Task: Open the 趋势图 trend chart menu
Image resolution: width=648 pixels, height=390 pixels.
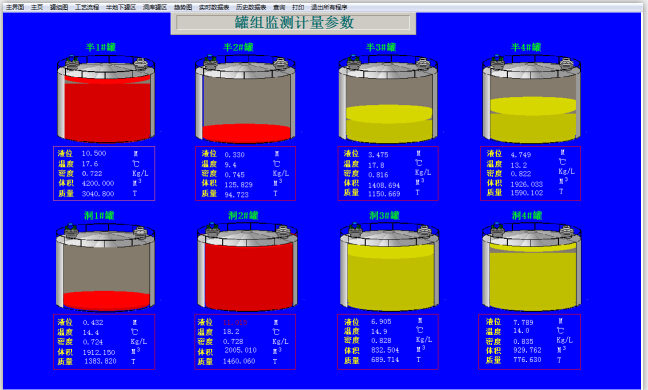Action: (x=183, y=7)
